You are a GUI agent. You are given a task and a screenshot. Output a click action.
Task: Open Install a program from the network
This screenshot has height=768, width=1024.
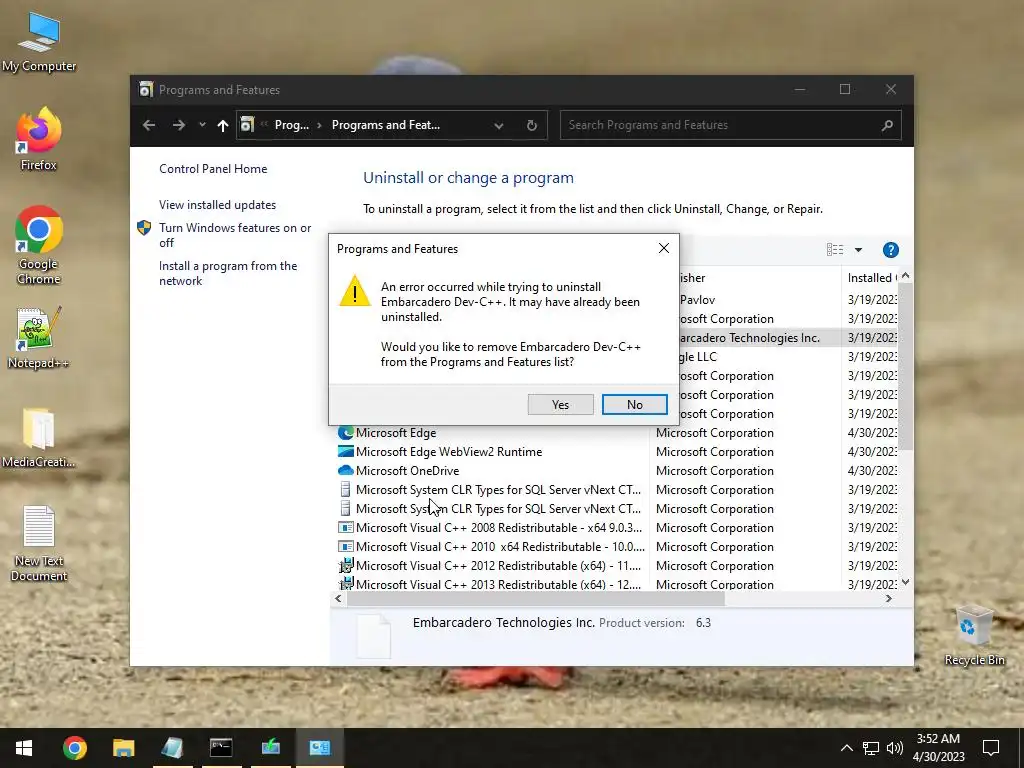[x=228, y=273]
